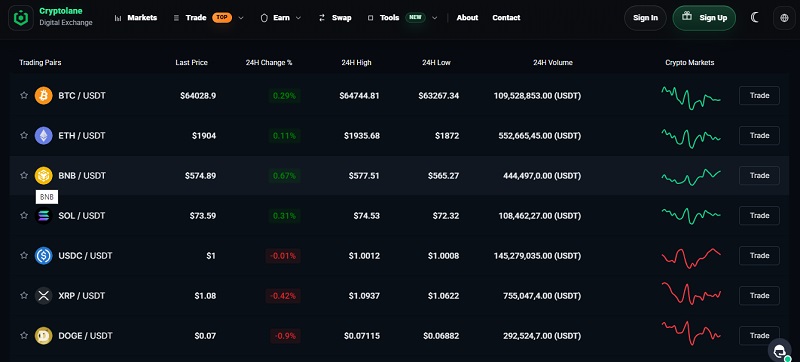This screenshot has height=362, width=800.
Task: Click the BNB / USDT sparkline chart
Action: click(x=691, y=177)
